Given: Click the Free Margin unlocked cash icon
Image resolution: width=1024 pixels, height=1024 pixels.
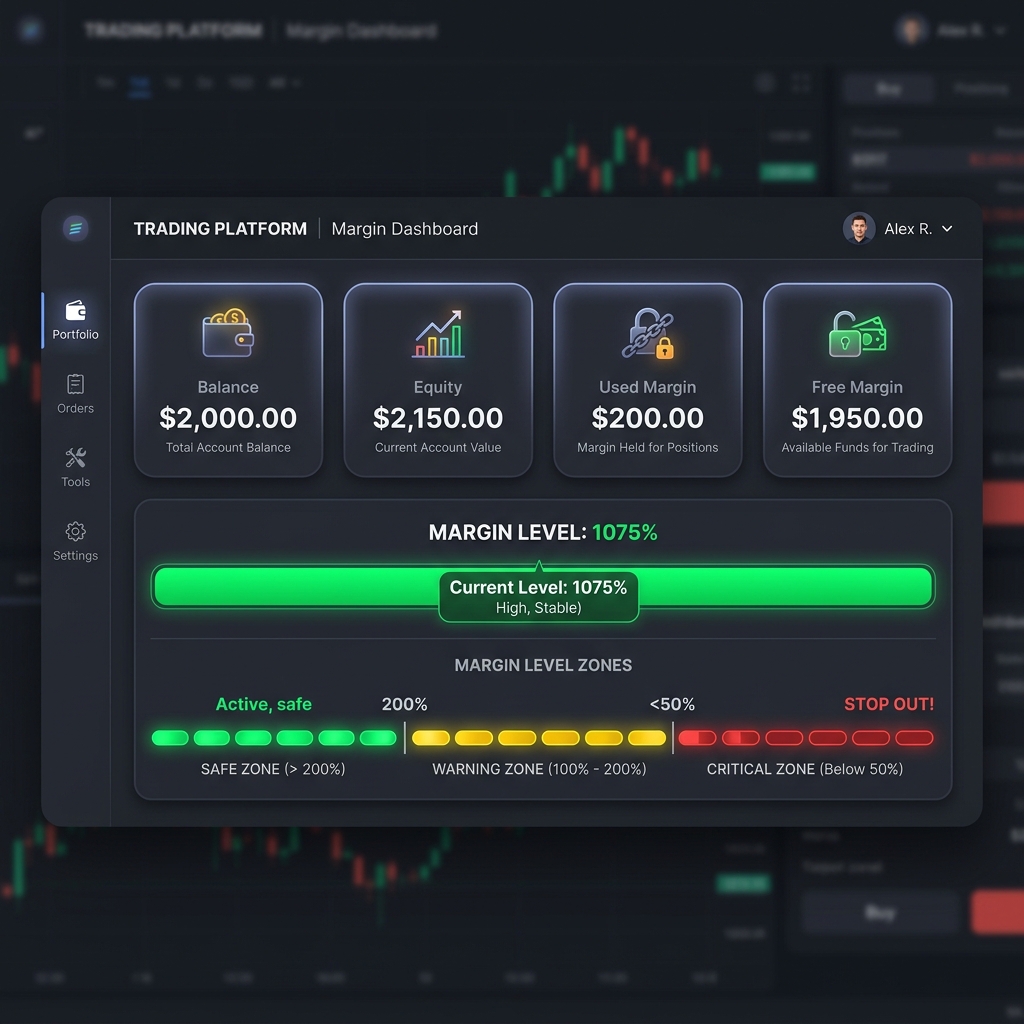Looking at the screenshot, I should coord(857,334).
